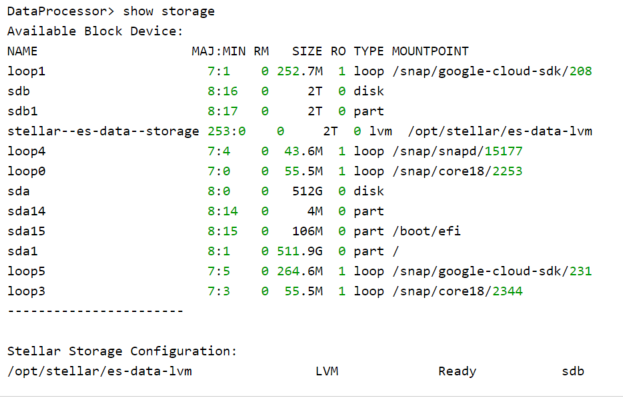Screen dimensions: 623x403
Task: Click the MOUNTPOINT column header
Action: (x=430, y=51)
